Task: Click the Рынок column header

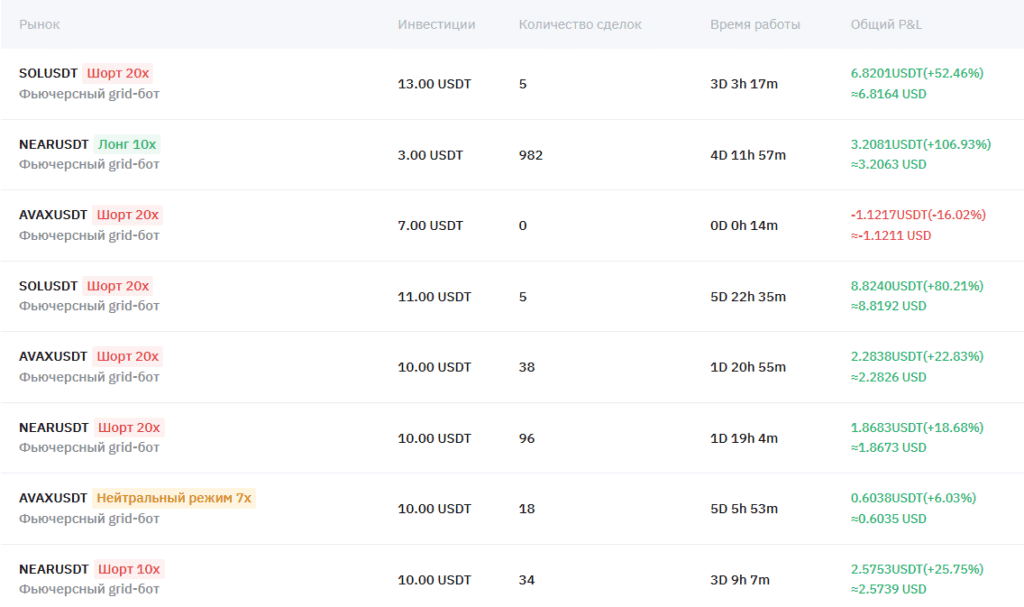Action: [x=39, y=25]
